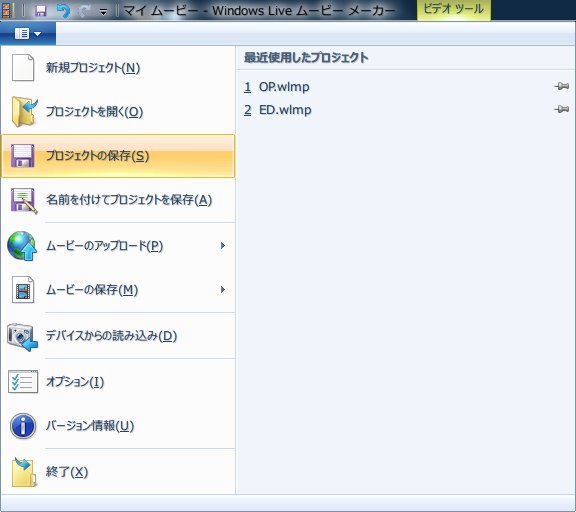Click the Movie Maker app icon in title bar

[7, 11]
